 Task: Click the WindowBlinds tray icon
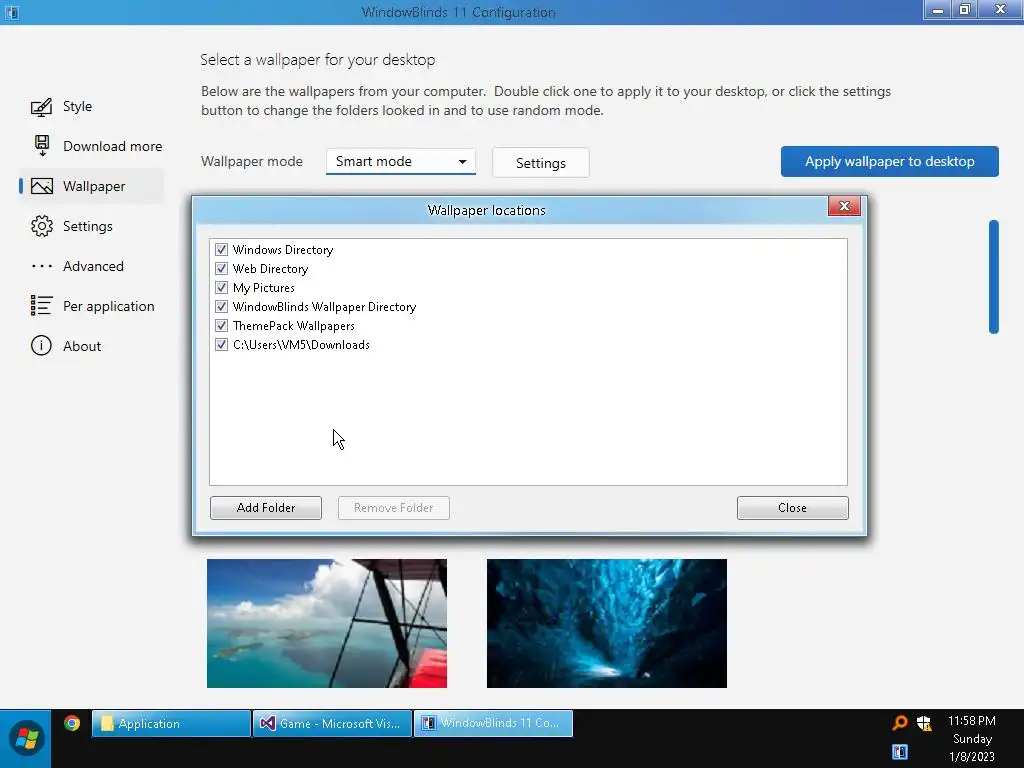[x=900, y=752]
